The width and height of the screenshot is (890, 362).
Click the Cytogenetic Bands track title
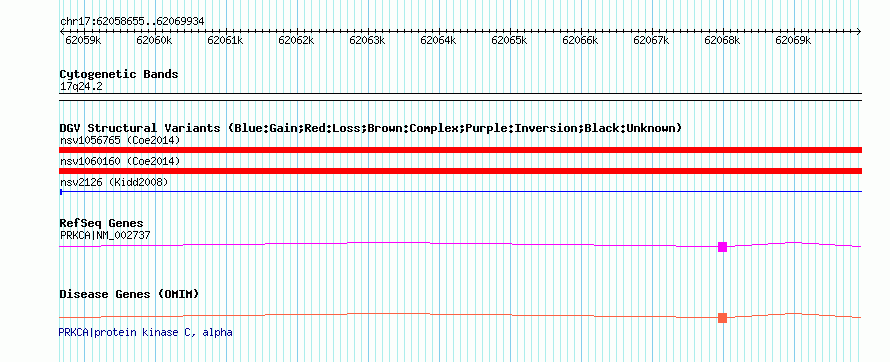coord(119,74)
